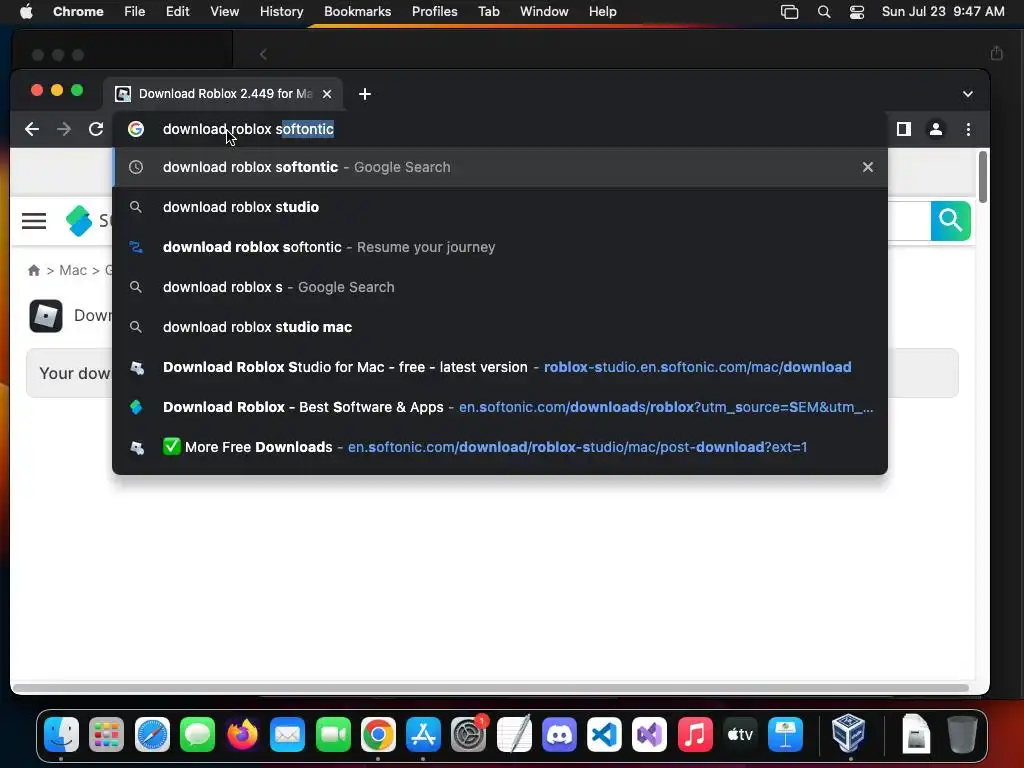1024x768 pixels.
Task: Open TextEdit from the Dock
Action: click(x=514, y=735)
